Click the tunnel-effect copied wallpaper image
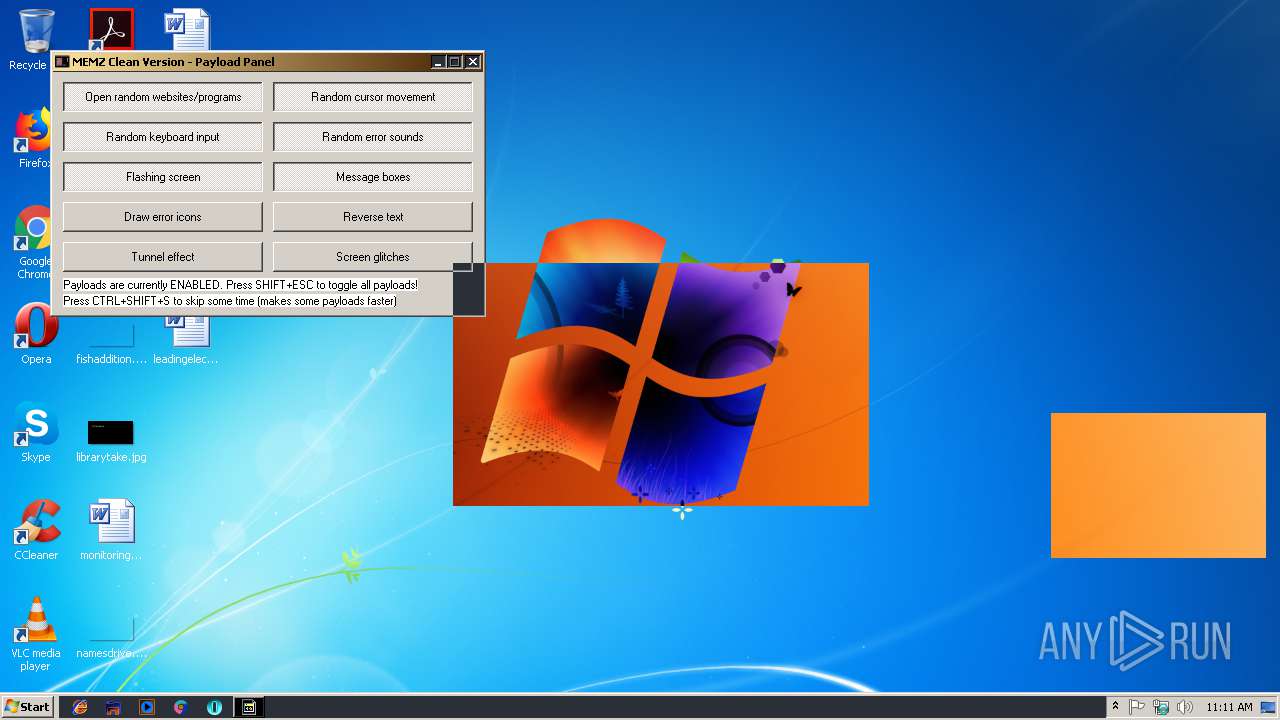Screen dimensions: 1280x720 (x=661, y=384)
